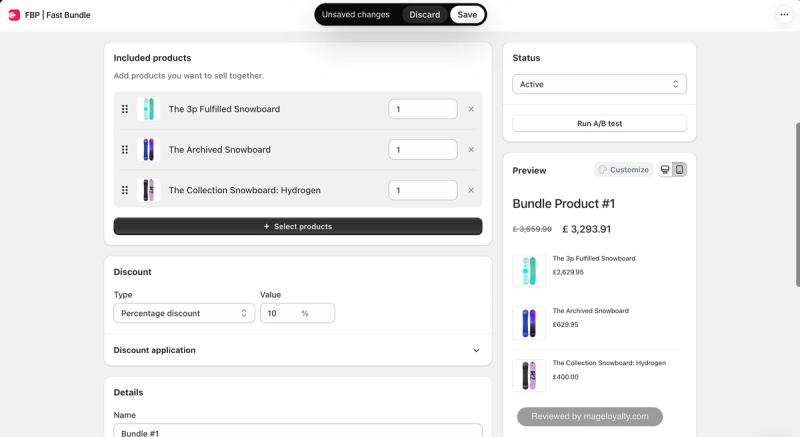This screenshot has height=437, width=800.
Task: Open the three-dot more options menu
Action: [784, 15]
